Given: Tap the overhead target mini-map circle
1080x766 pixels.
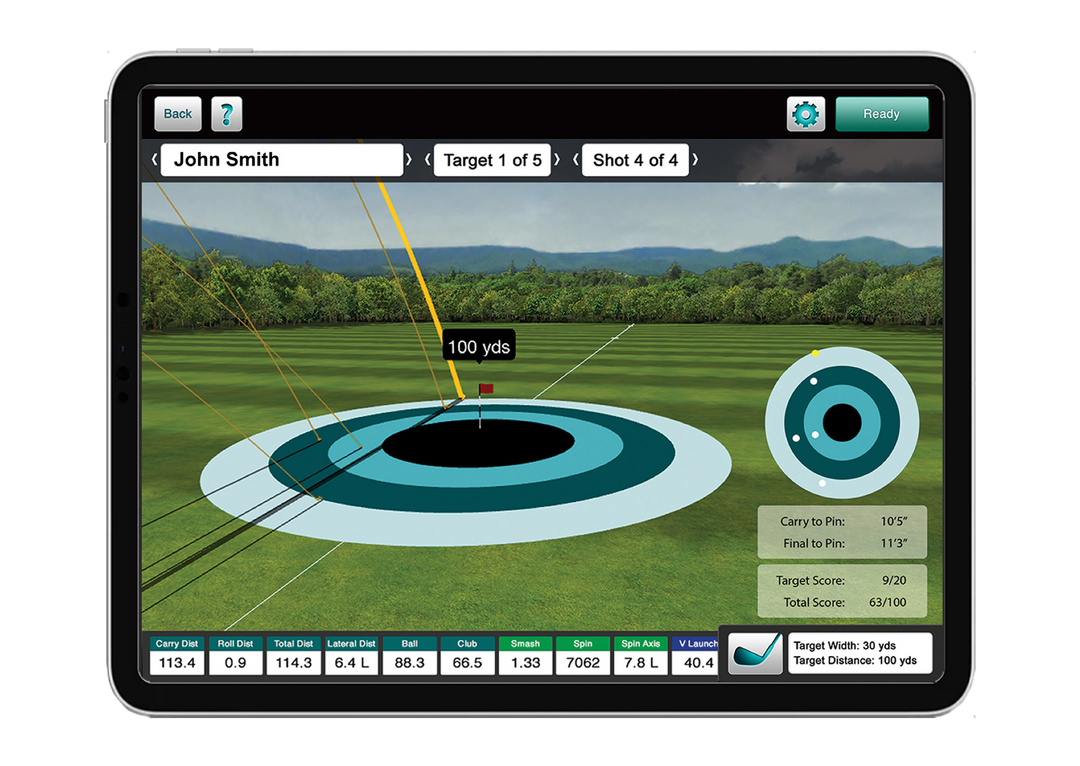Looking at the screenshot, I should click(842, 422).
